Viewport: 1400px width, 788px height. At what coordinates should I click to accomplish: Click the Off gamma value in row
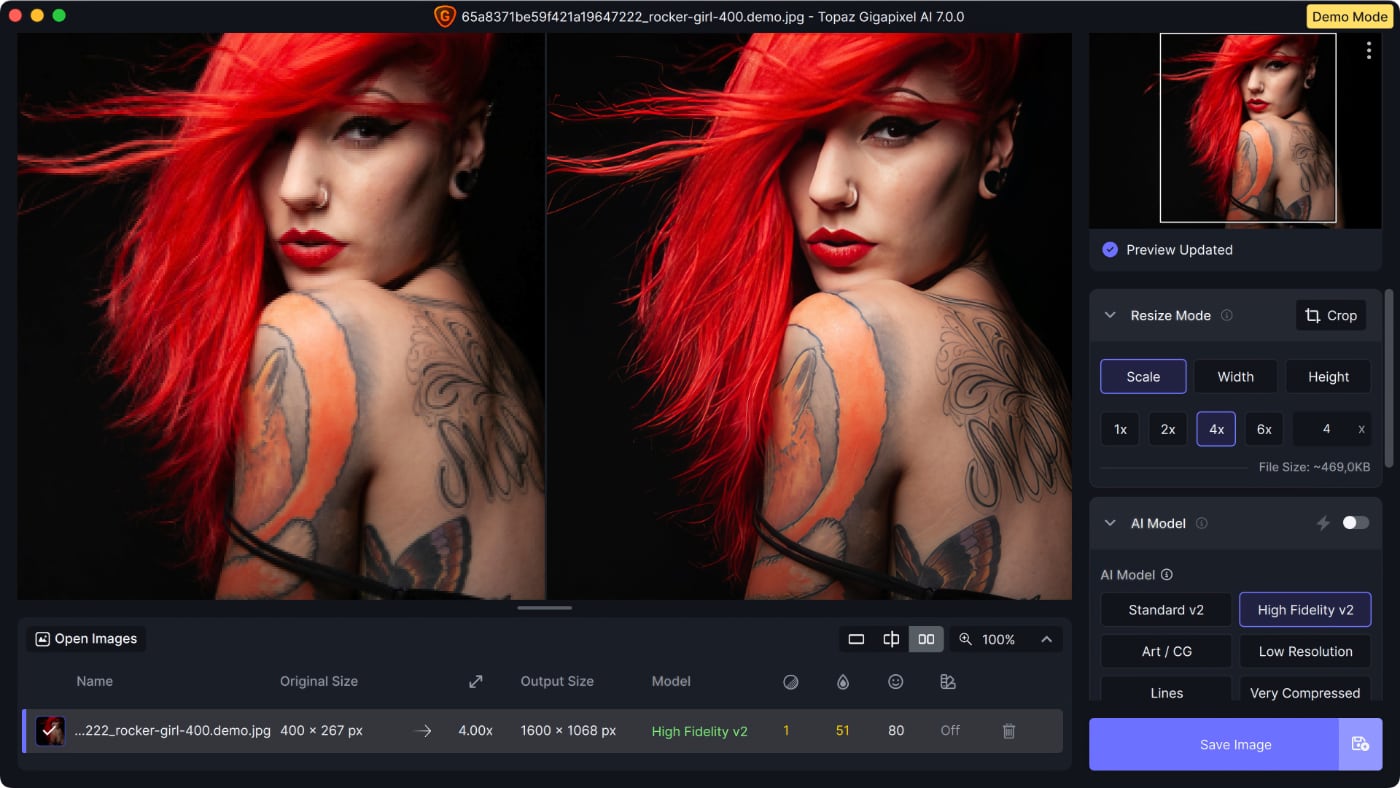[949, 731]
